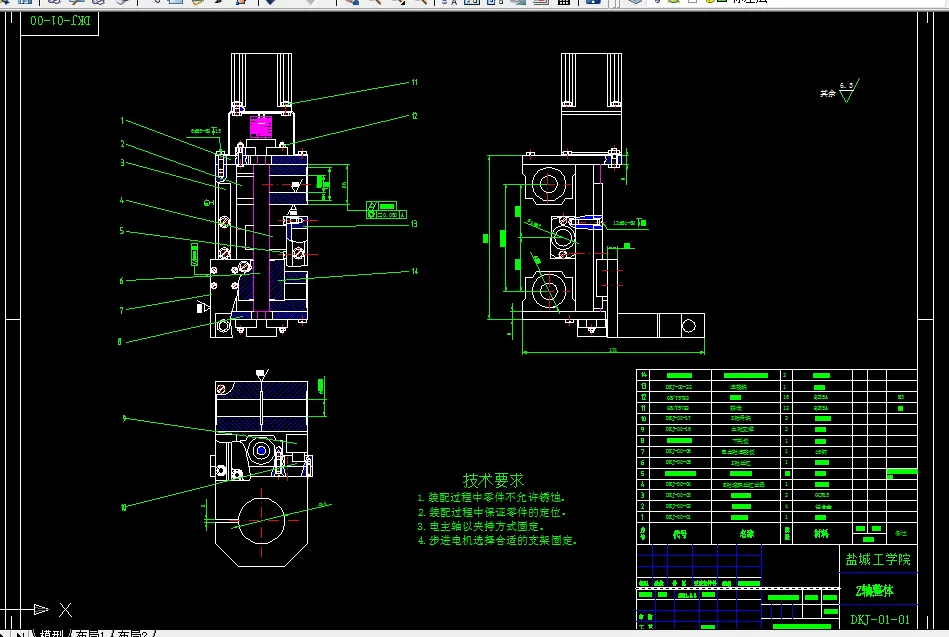Pick the magenta coupling in the front view
The width and height of the screenshot is (949, 637).
point(260,127)
